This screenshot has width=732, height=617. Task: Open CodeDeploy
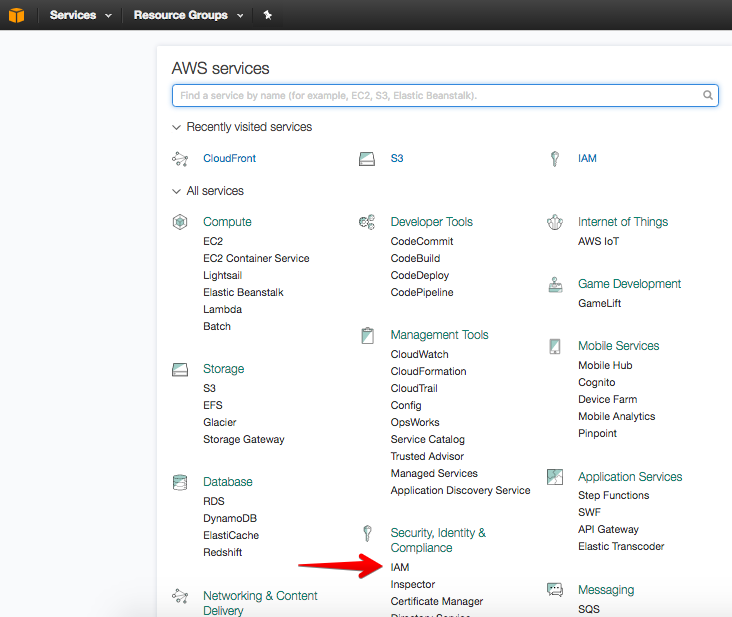point(420,275)
